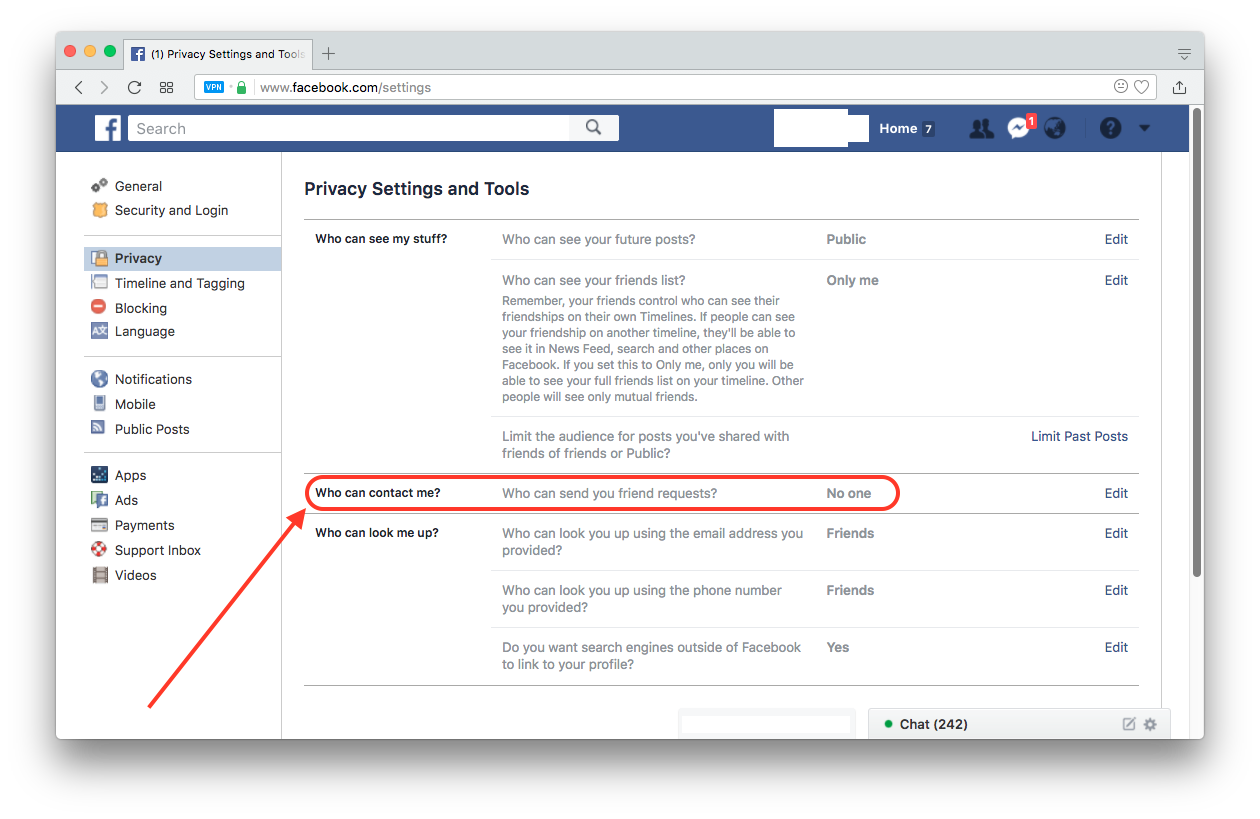Edit email address lookup setting
This screenshot has height=819, width=1260.
click(1116, 533)
